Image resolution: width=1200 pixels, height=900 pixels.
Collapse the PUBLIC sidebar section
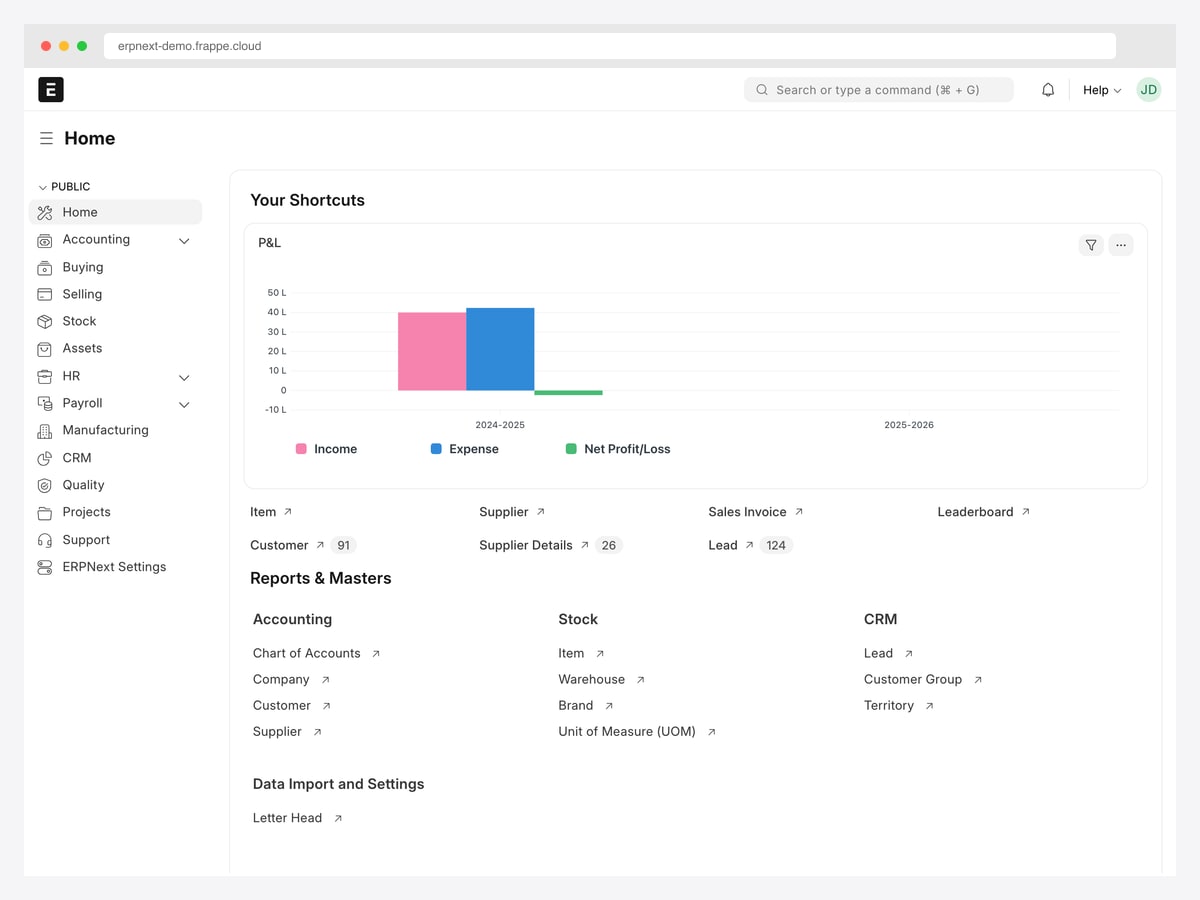click(64, 187)
